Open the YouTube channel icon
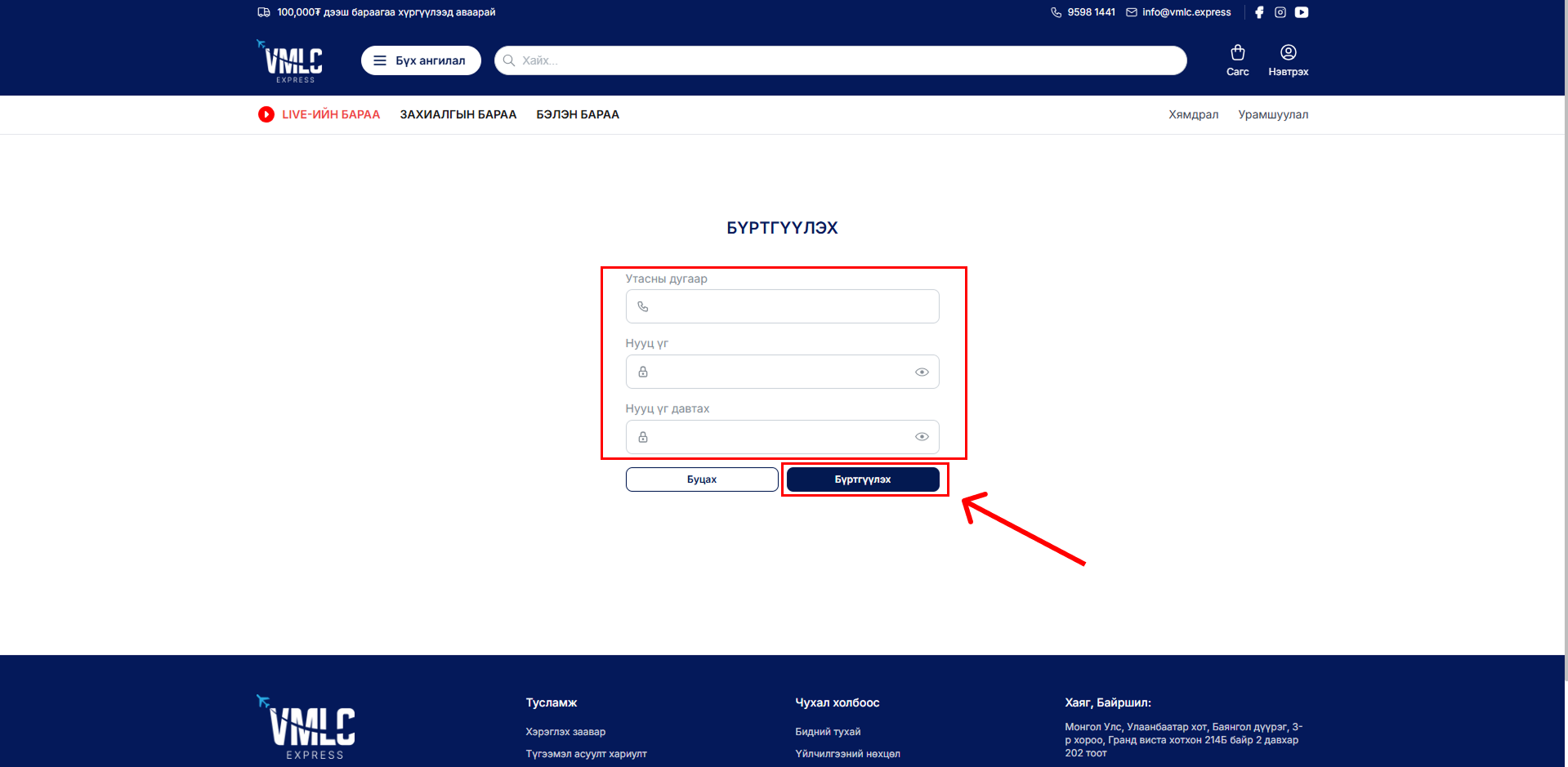 tap(1302, 12)
